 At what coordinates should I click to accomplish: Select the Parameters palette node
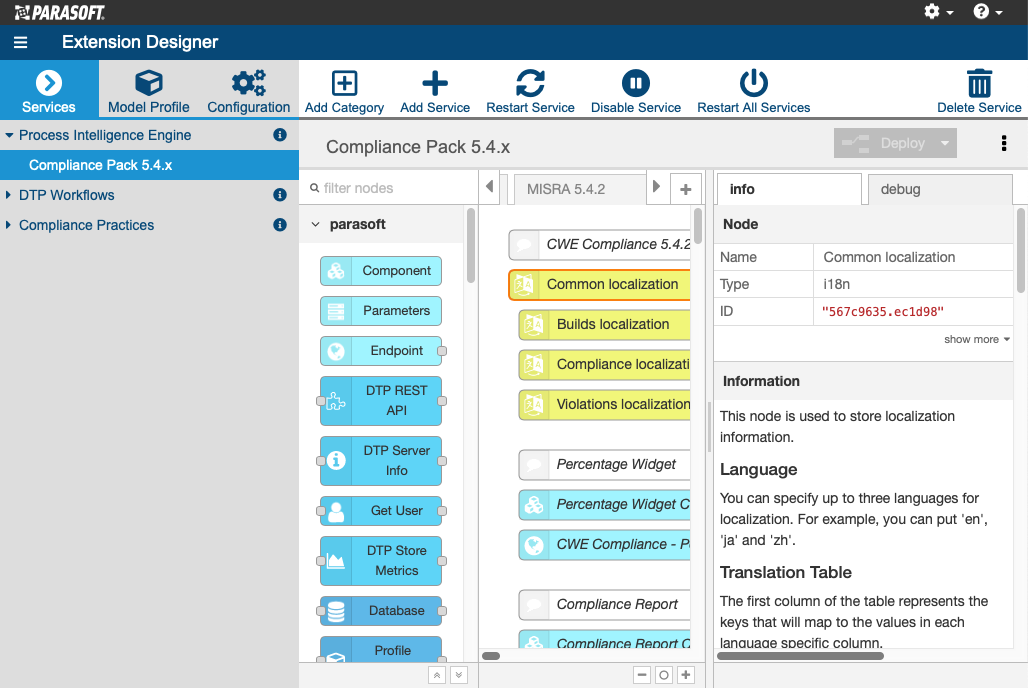[x=381, y=311]
